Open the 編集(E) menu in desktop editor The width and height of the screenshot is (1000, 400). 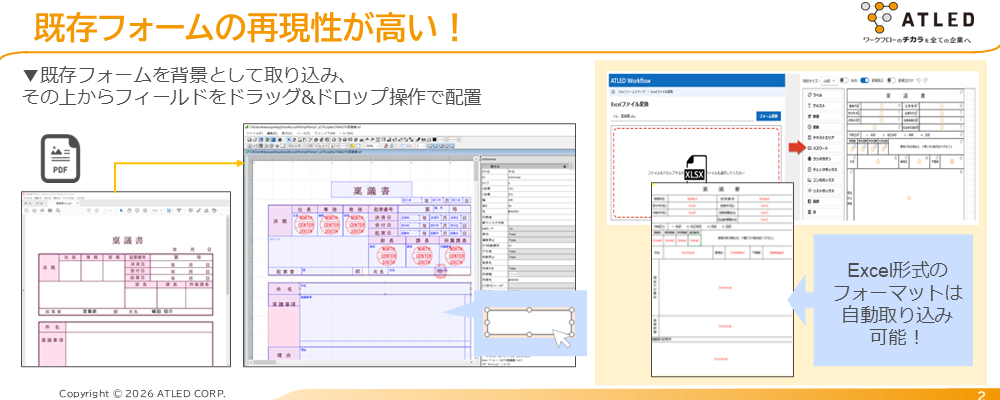[272, 133]
